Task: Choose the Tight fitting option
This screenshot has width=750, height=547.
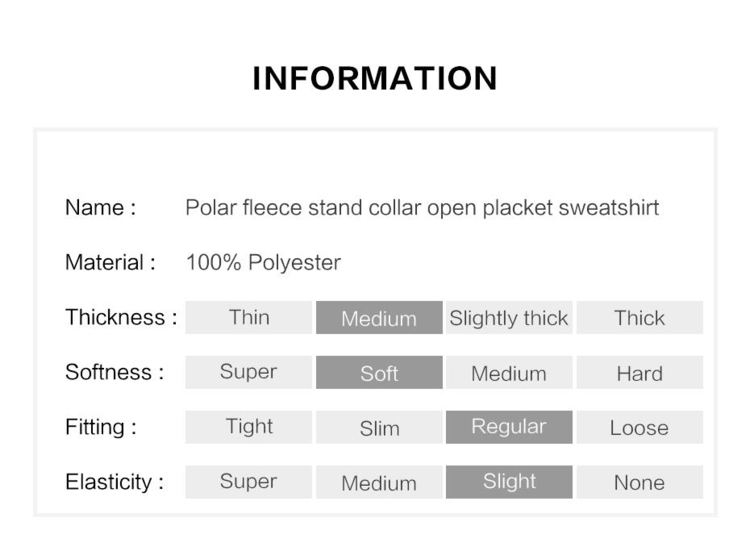Action: click(x=249, y=427)
